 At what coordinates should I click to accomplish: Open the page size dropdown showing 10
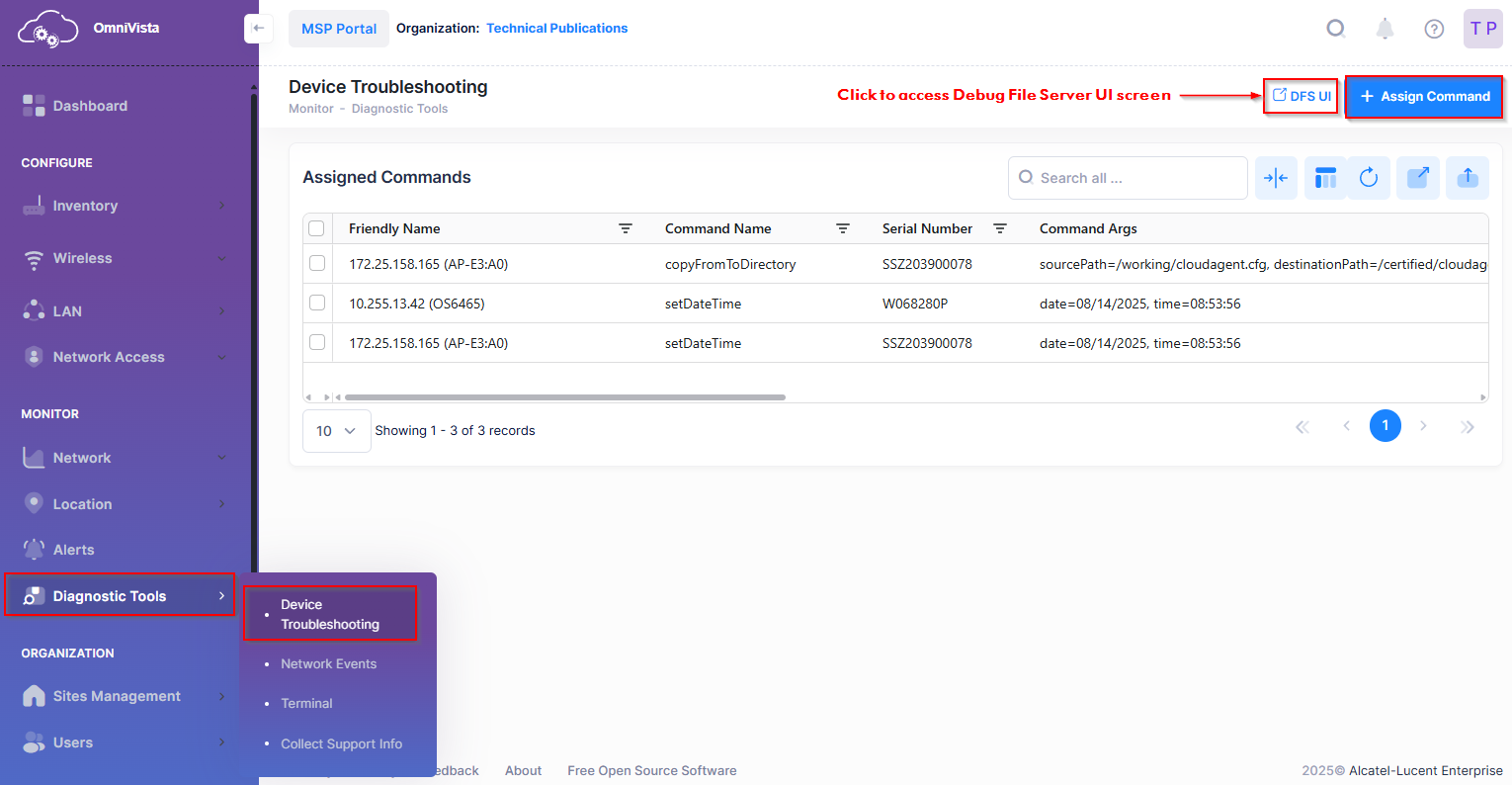336,431
